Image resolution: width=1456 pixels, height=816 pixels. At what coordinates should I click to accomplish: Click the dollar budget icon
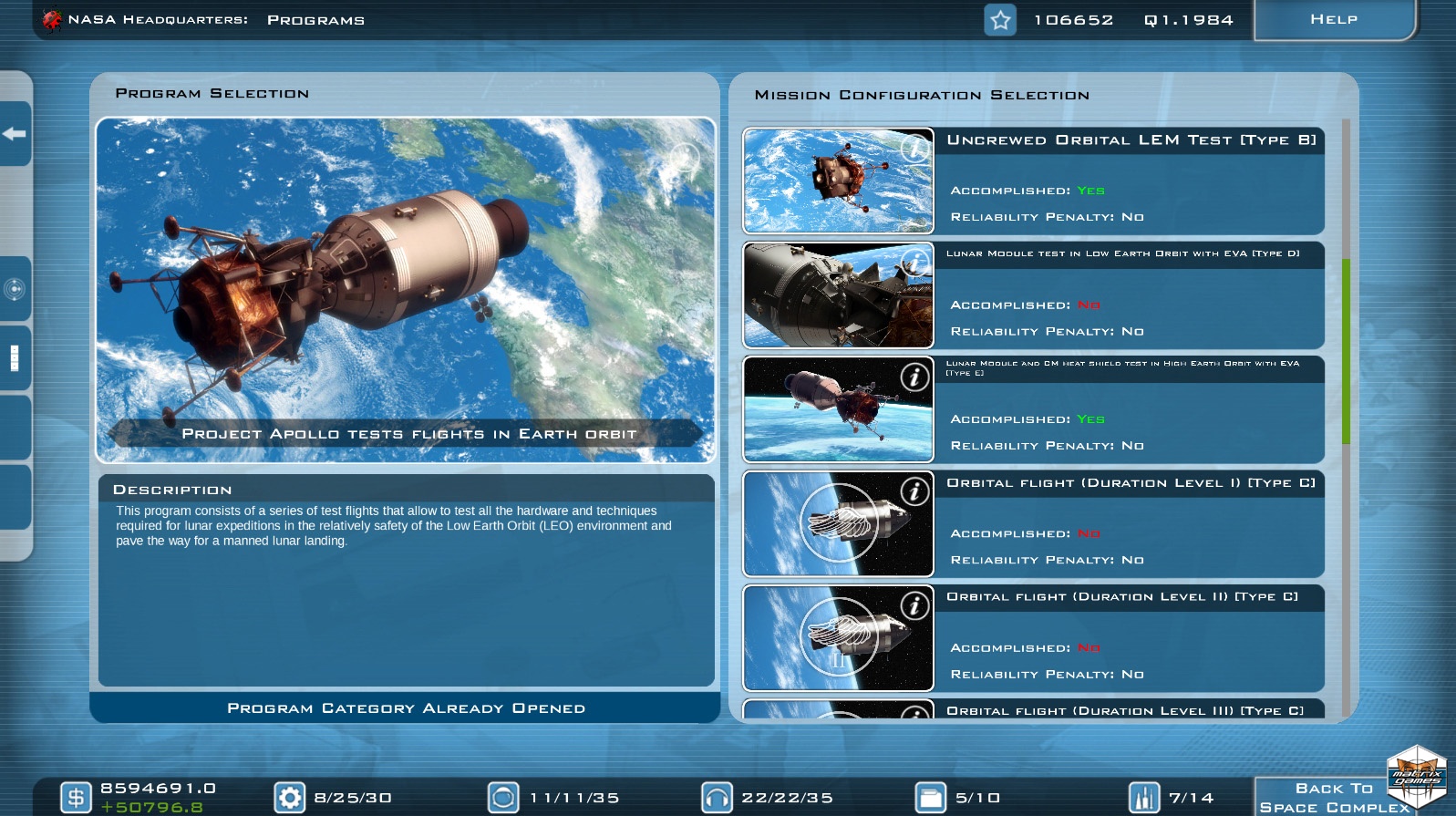(76, 798)
